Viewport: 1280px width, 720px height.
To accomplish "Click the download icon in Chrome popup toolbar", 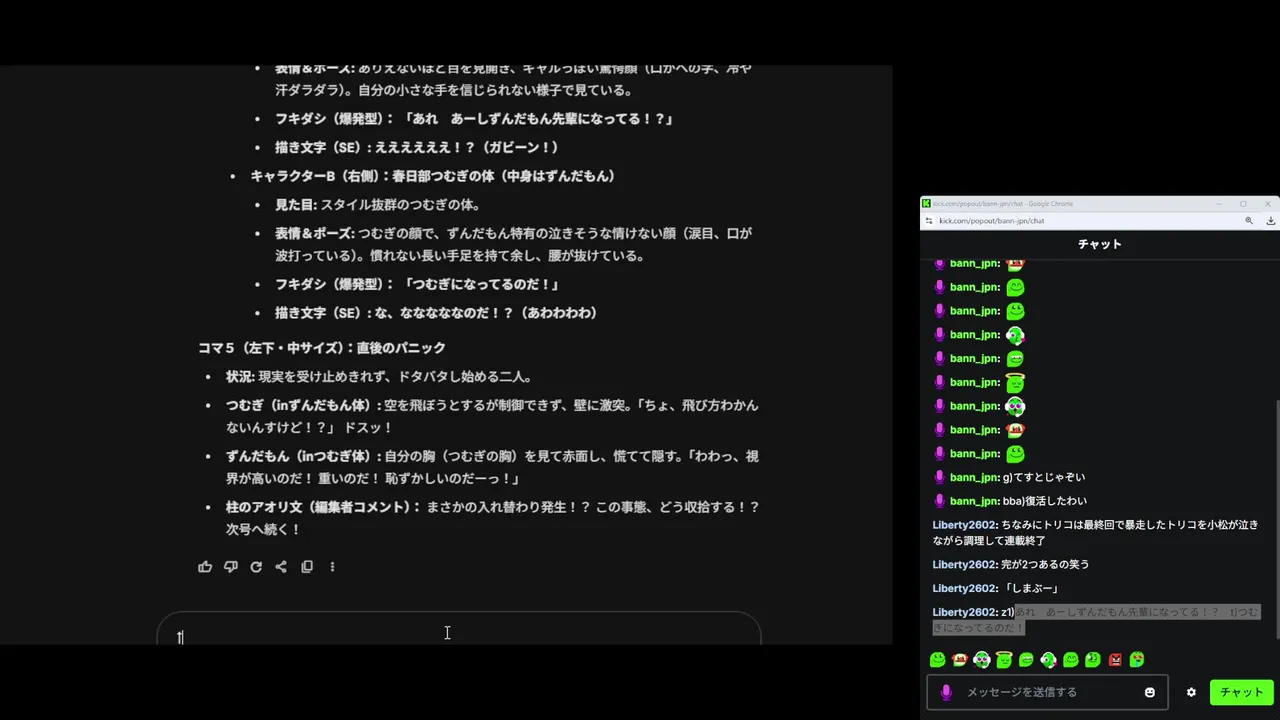I will [1270, 221].
